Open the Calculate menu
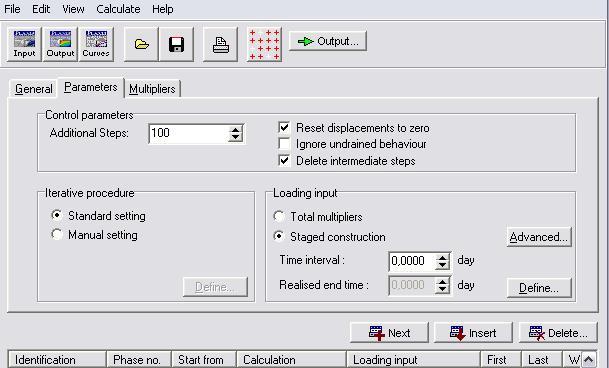This screenshot has width=609, height=368. coord(118,9)
